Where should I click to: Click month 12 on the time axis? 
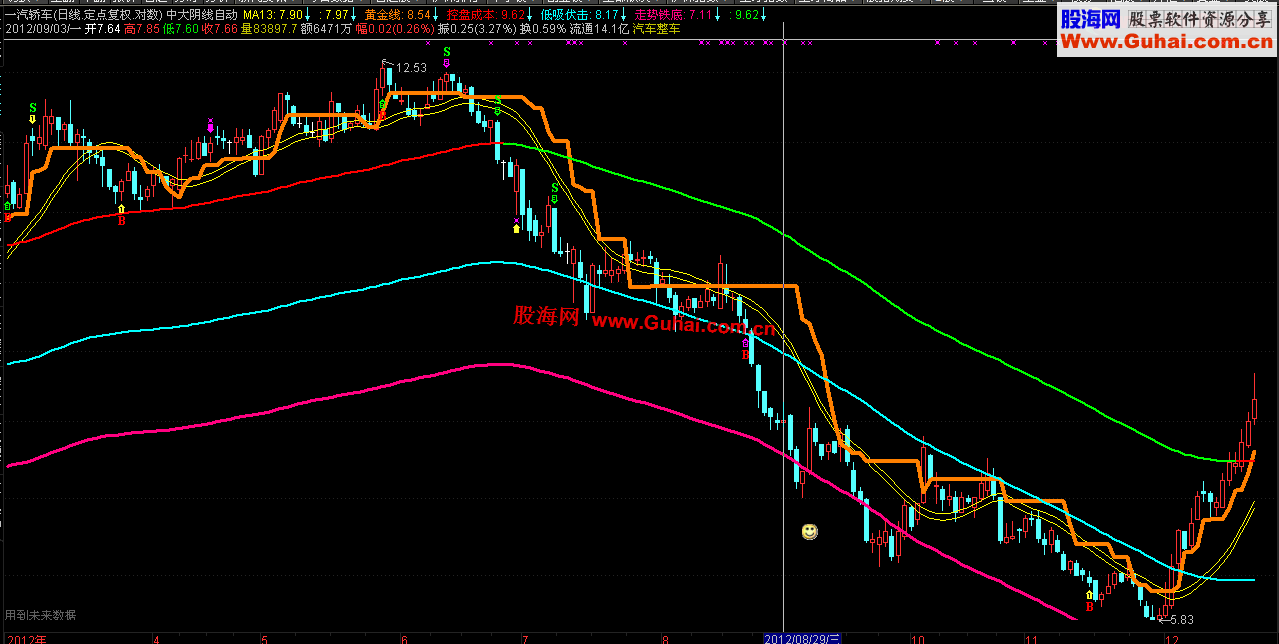(x=1171, y=638)
